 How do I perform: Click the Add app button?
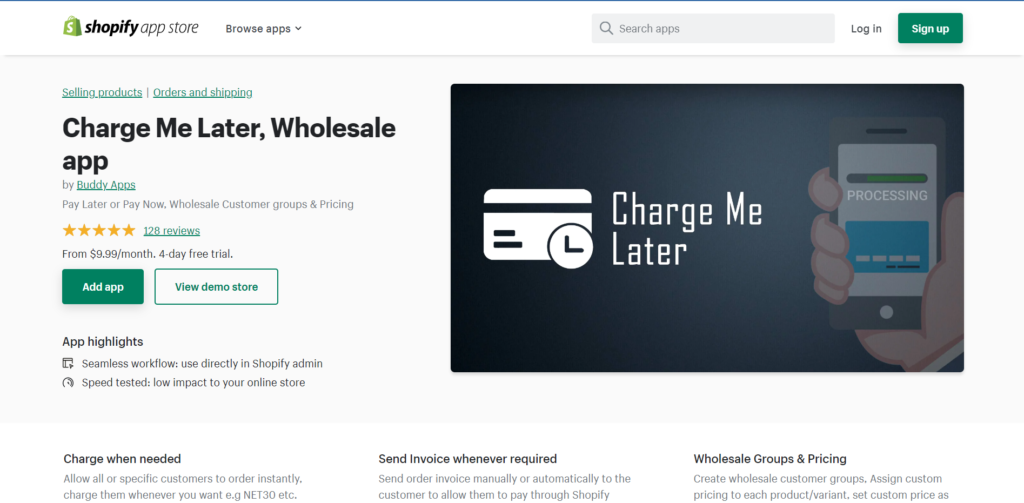coord(103,287)
